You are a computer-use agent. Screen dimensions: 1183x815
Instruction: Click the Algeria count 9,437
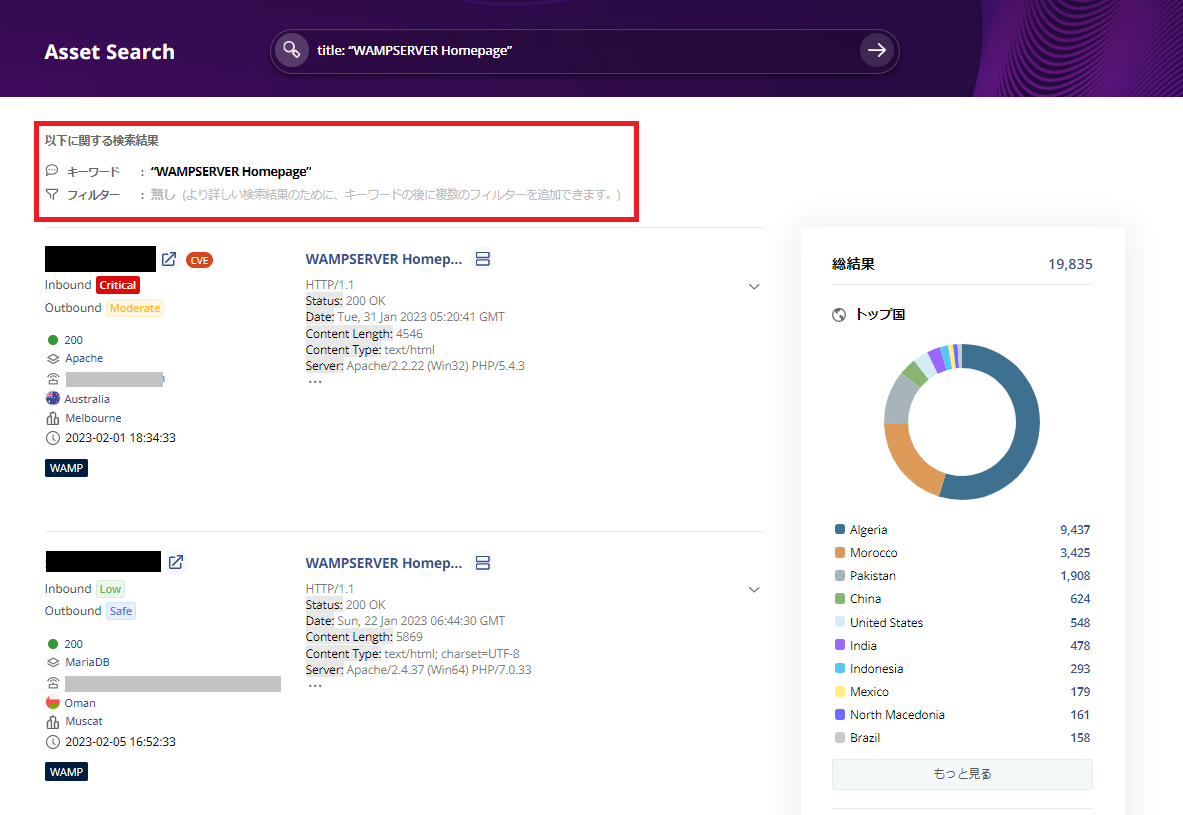coord(1075,530)
